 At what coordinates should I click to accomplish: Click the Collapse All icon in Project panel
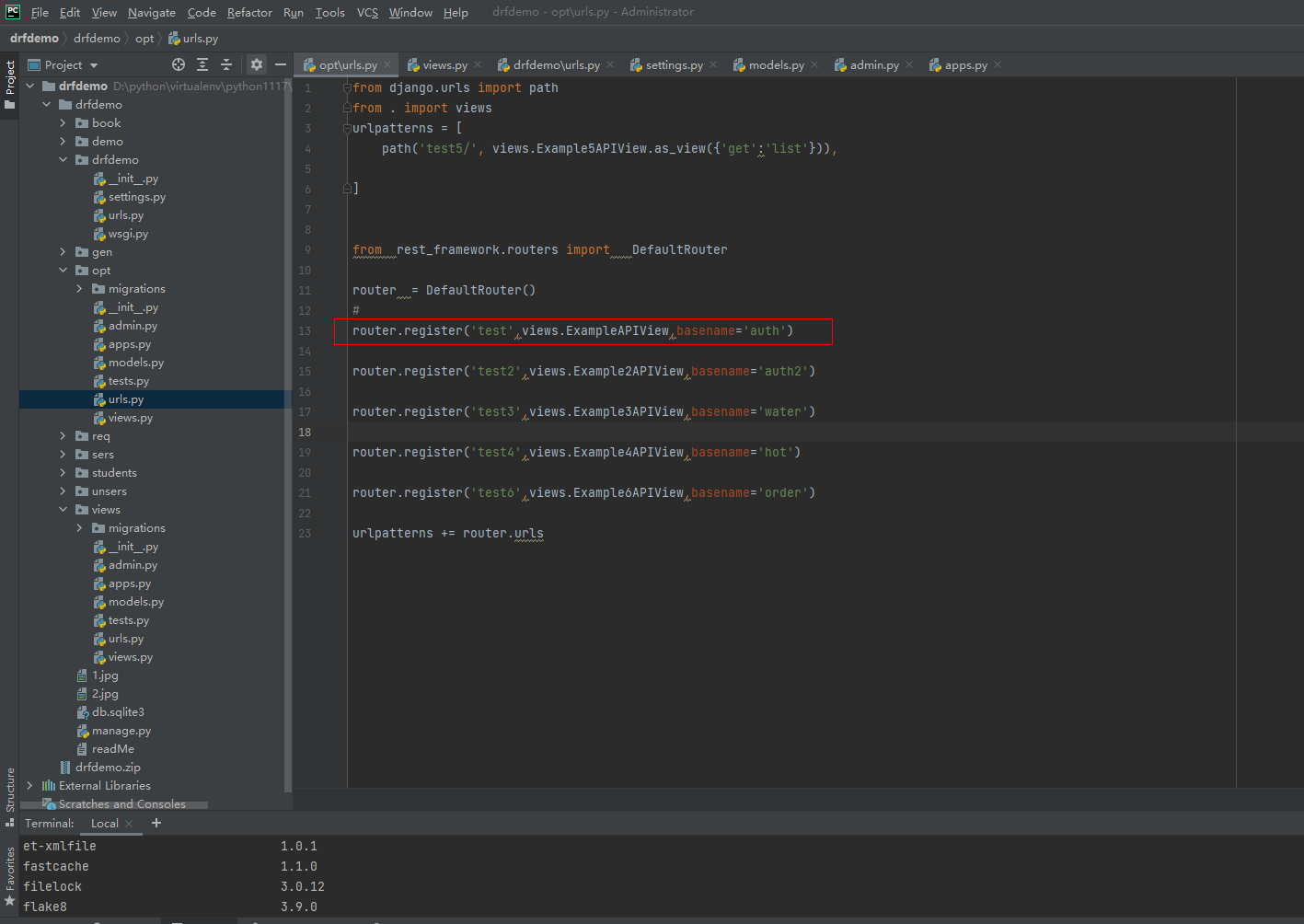tap(226, 64)
